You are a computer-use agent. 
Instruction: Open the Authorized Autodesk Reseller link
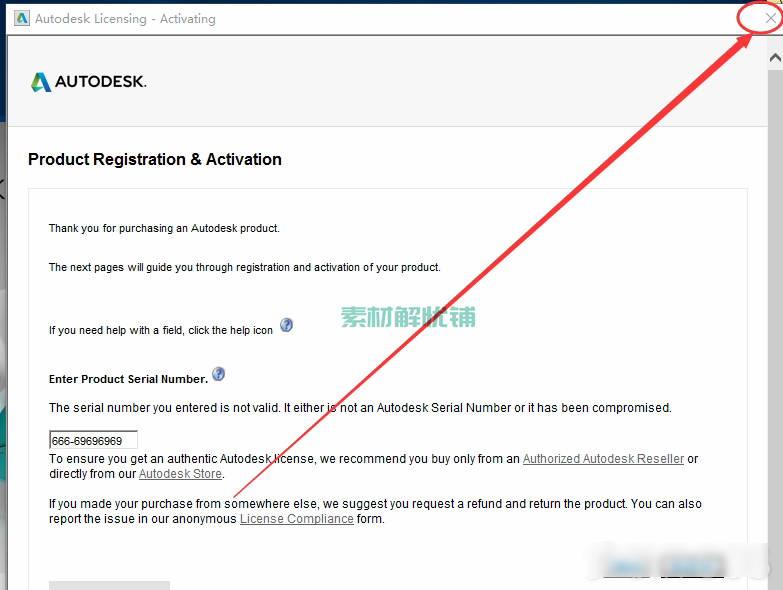point(603,459)
